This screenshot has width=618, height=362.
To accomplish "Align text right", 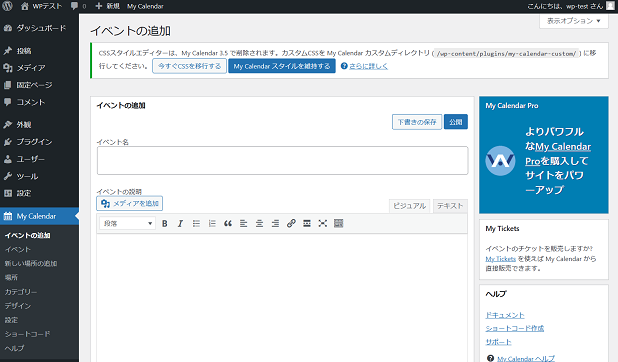I will pos(275,224).
